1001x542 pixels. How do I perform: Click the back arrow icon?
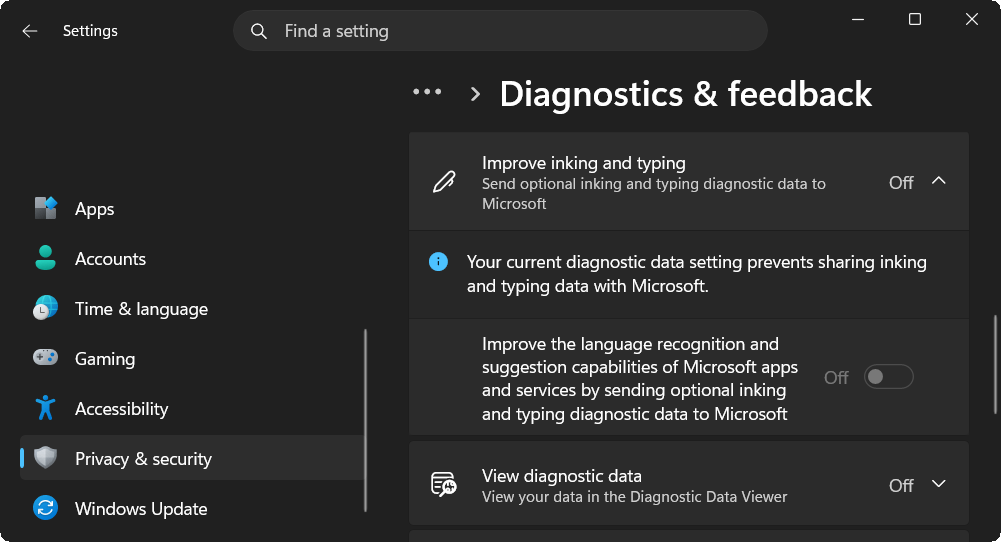pos(29,31)
